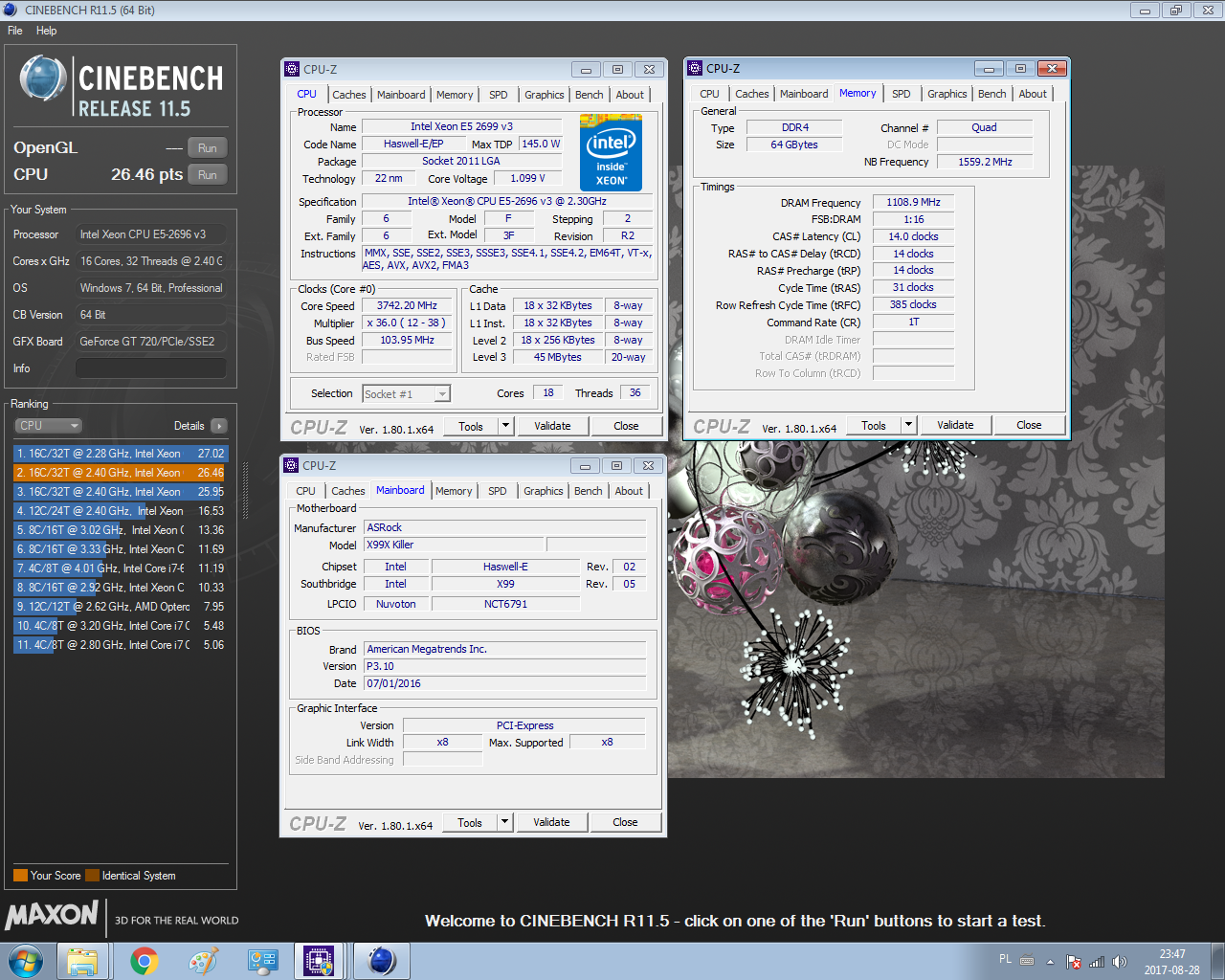Click GFX Board GeForce GT 720 field
This screenshot has height=980, width=1225.
(x=151, y=342)
